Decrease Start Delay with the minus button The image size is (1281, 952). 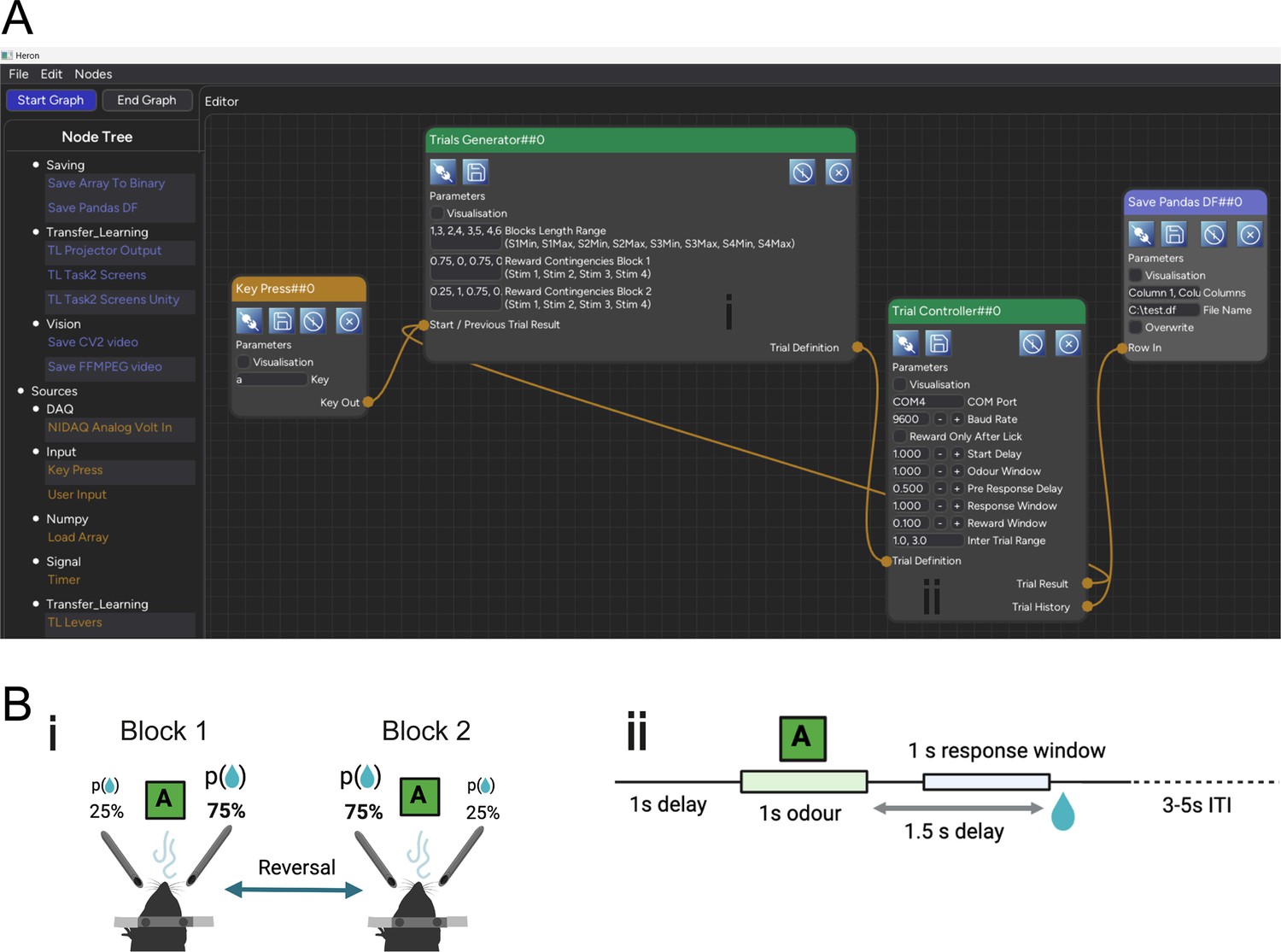(x=940, y=454)
